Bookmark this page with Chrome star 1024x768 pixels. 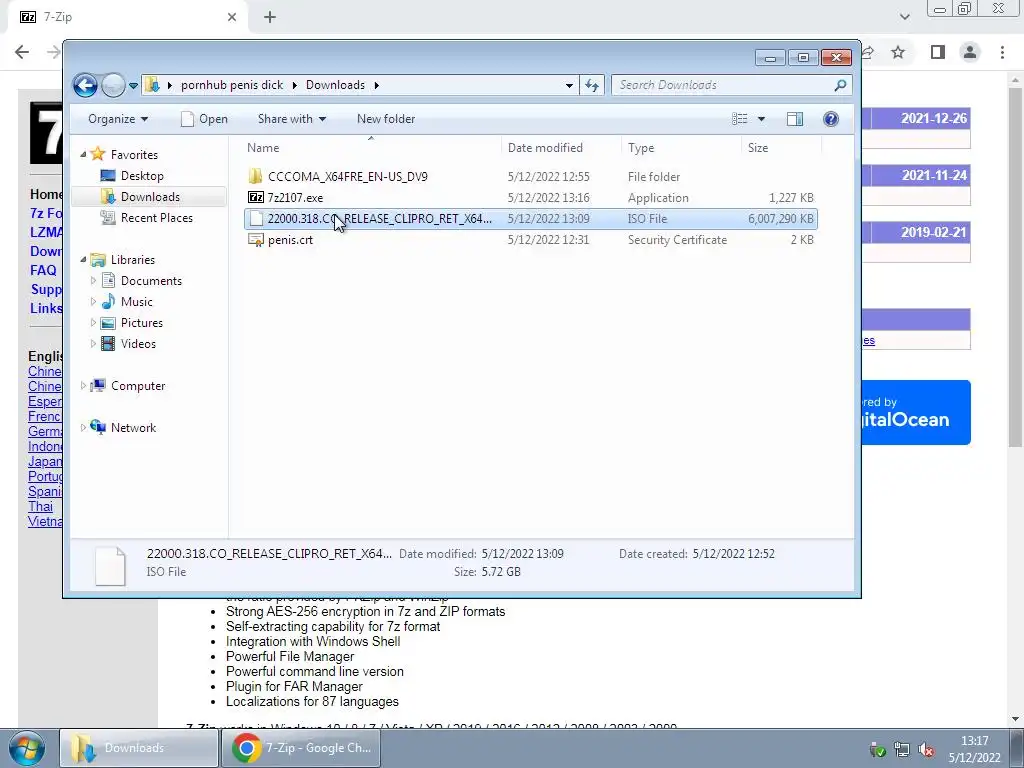coord(899,52)
